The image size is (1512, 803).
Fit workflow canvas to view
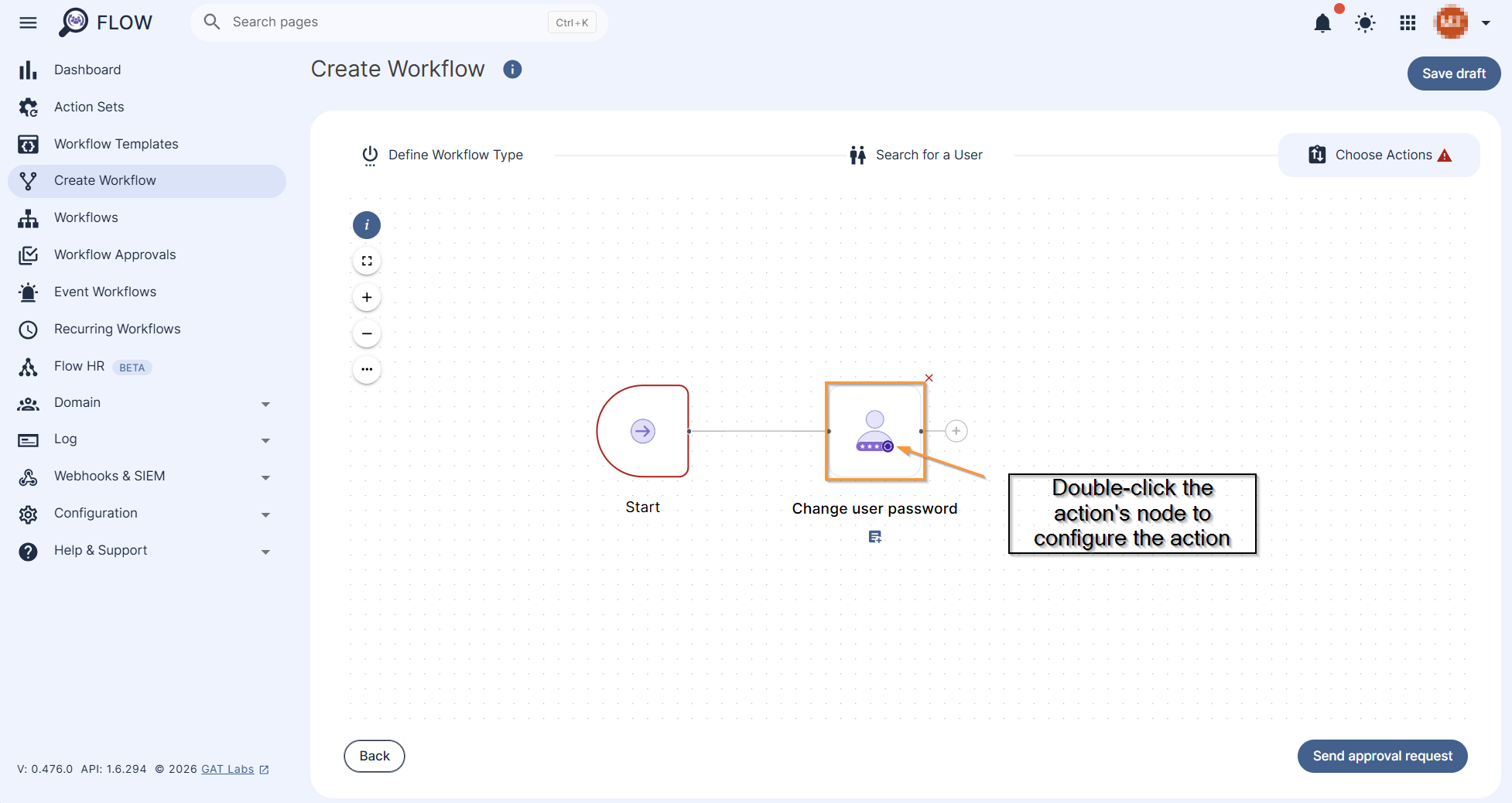pos(367,261)
